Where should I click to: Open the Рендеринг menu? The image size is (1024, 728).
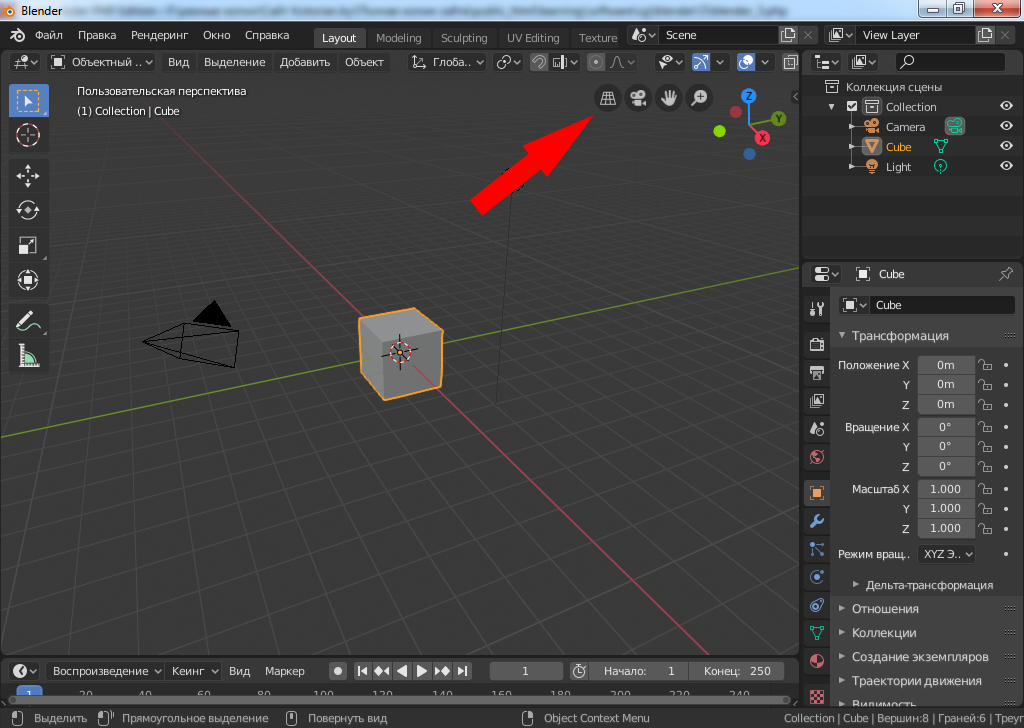coord(159,35)
